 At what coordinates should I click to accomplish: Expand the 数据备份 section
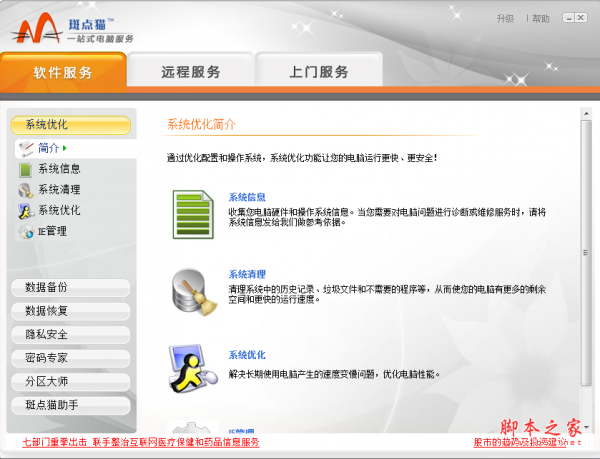click(71, 288)
